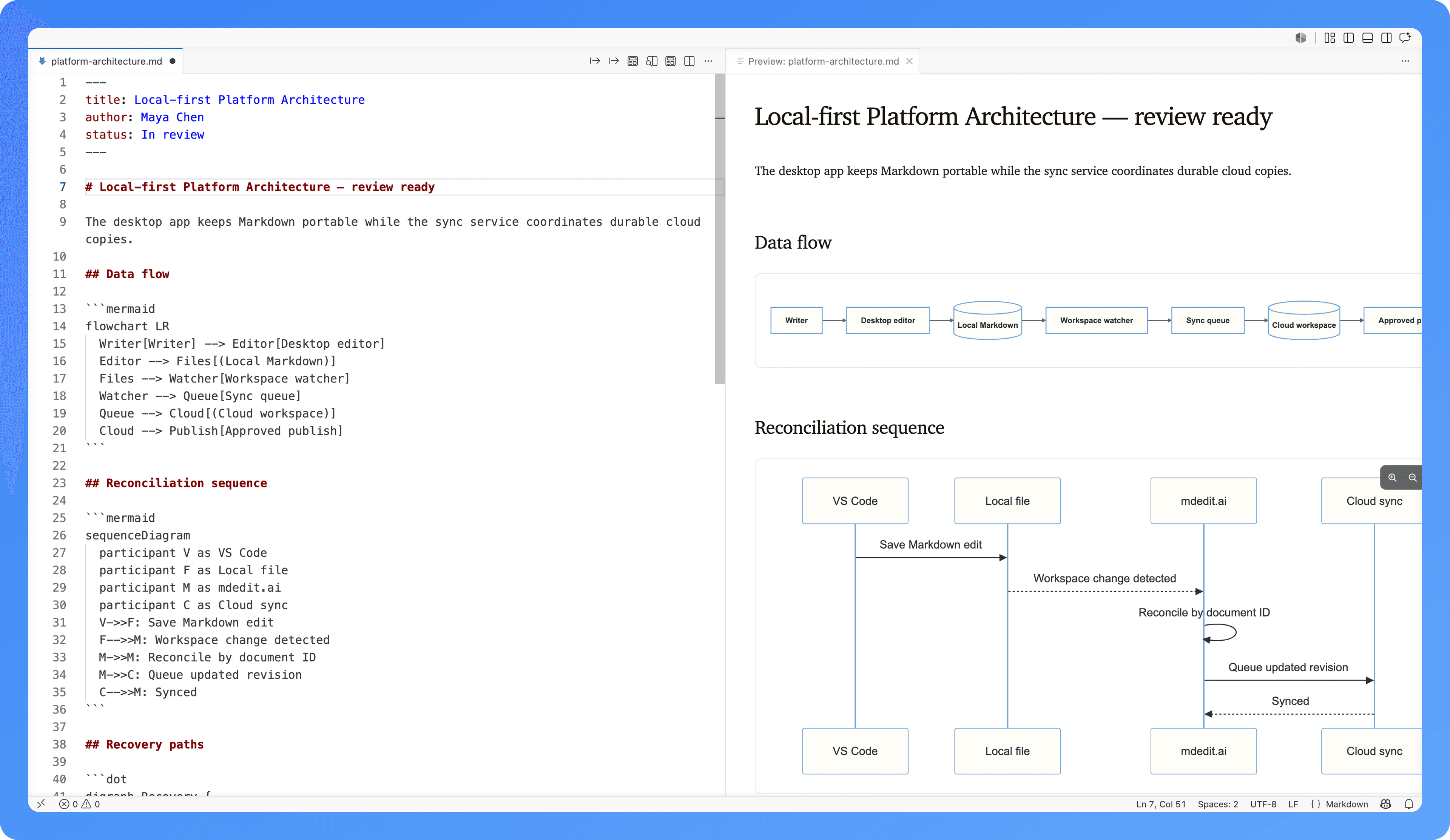Toggle the bottom panel visibility
This screenshot has width=1450, height=840.
[x=1368, y=38]
